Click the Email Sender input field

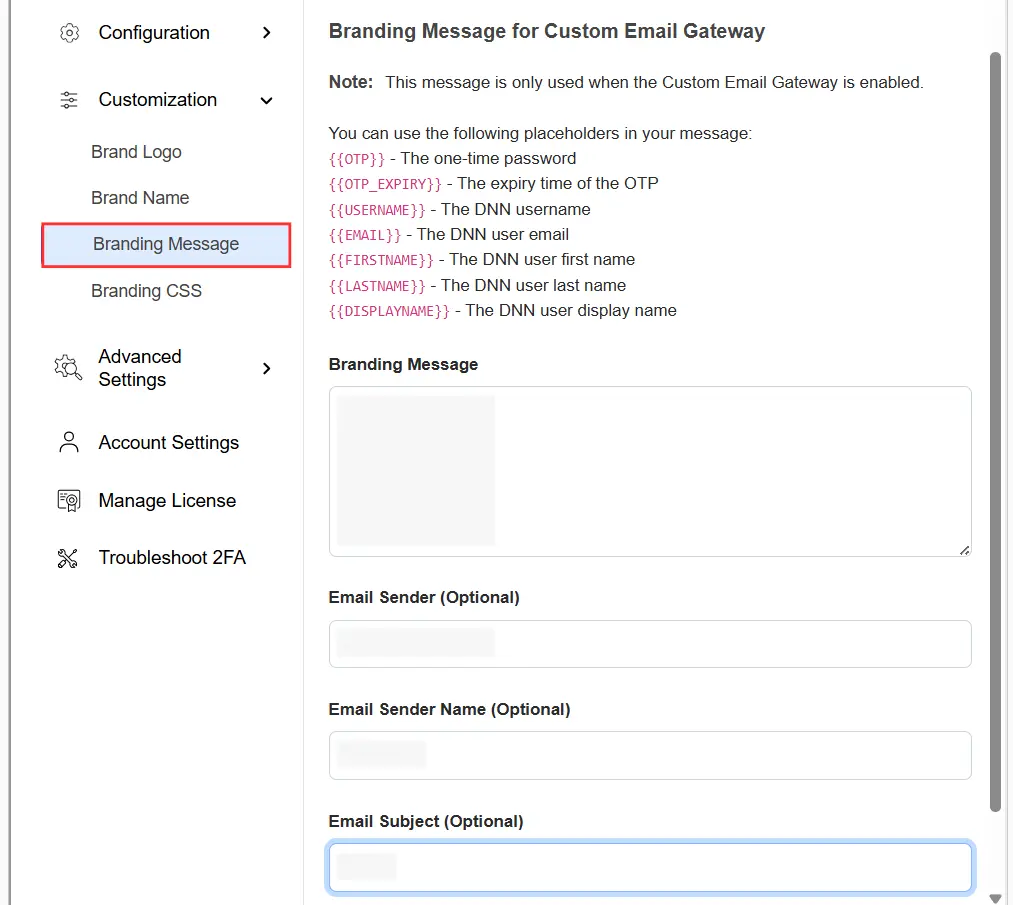(x=650, y=644)
